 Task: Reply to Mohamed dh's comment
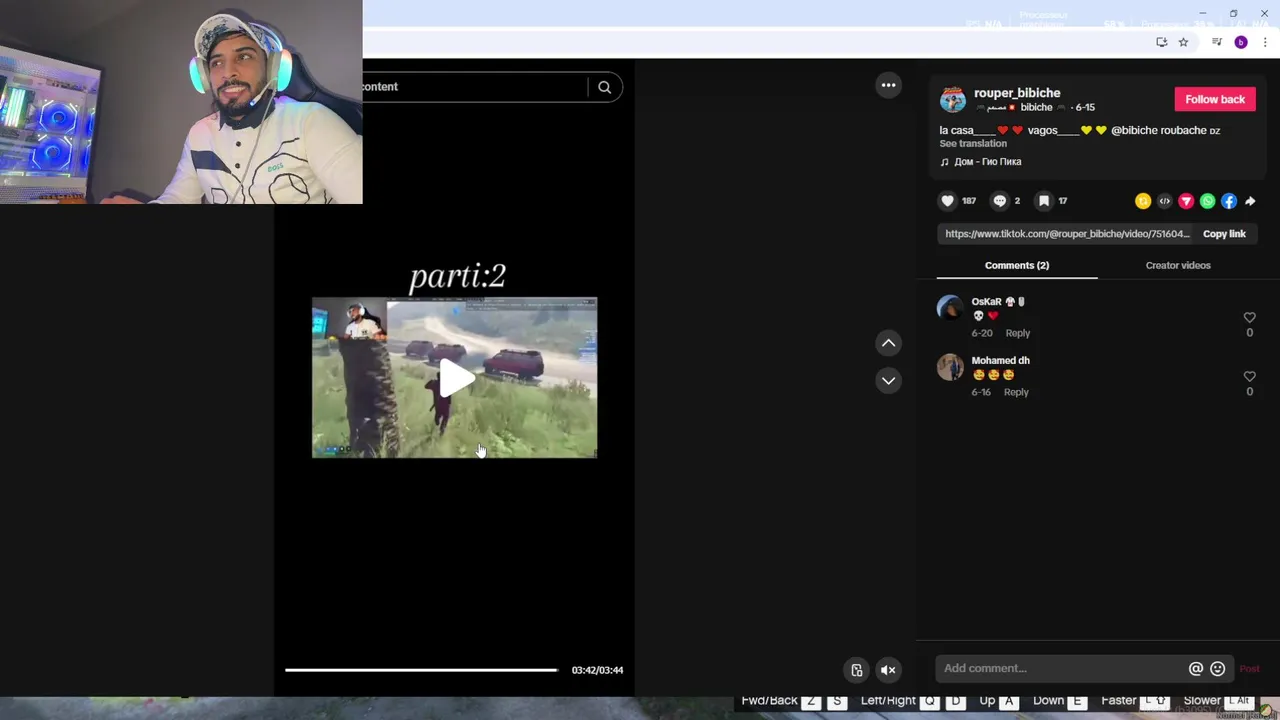pos(1016,392)
